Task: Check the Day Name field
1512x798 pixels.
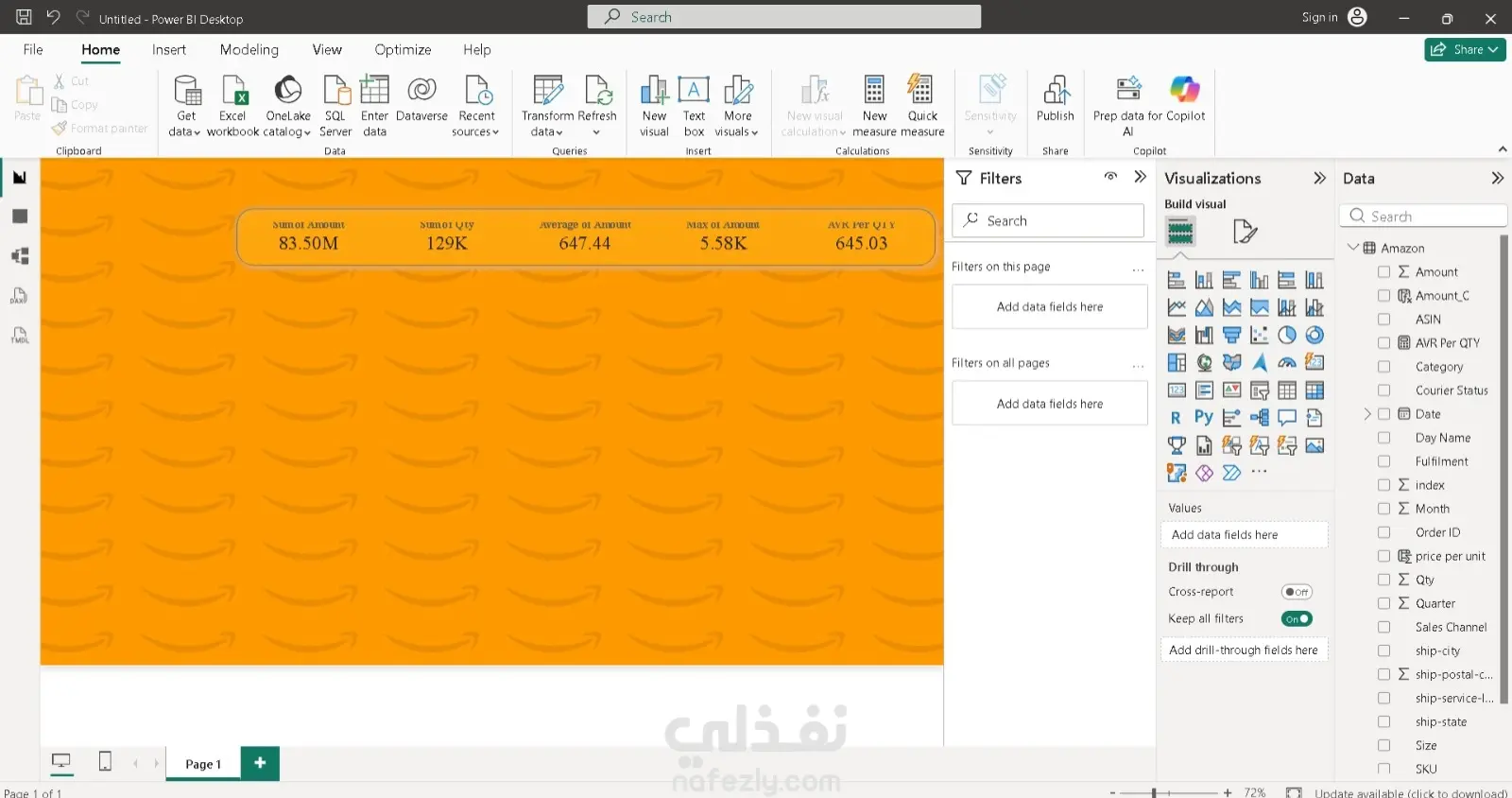Action: [x=1383, y=438]
